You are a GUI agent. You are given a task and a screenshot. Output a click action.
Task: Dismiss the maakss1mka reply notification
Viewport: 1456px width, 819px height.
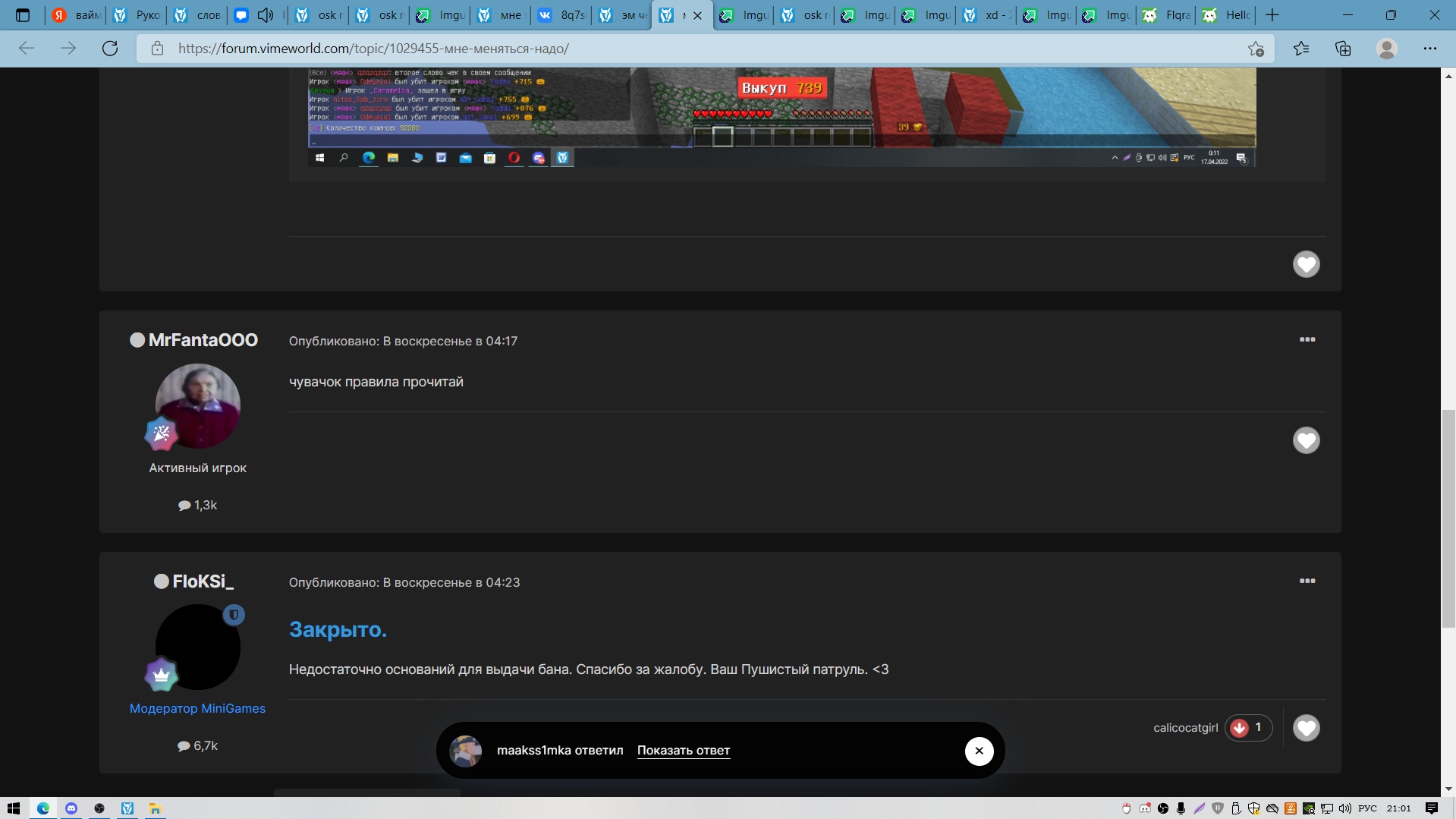point(979,751)
